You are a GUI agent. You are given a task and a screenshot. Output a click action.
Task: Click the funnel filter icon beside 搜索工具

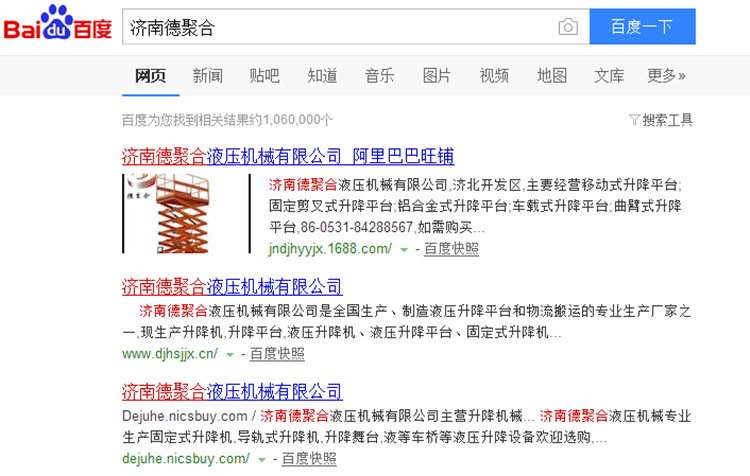pyautogui.click(x=634, y=120)
